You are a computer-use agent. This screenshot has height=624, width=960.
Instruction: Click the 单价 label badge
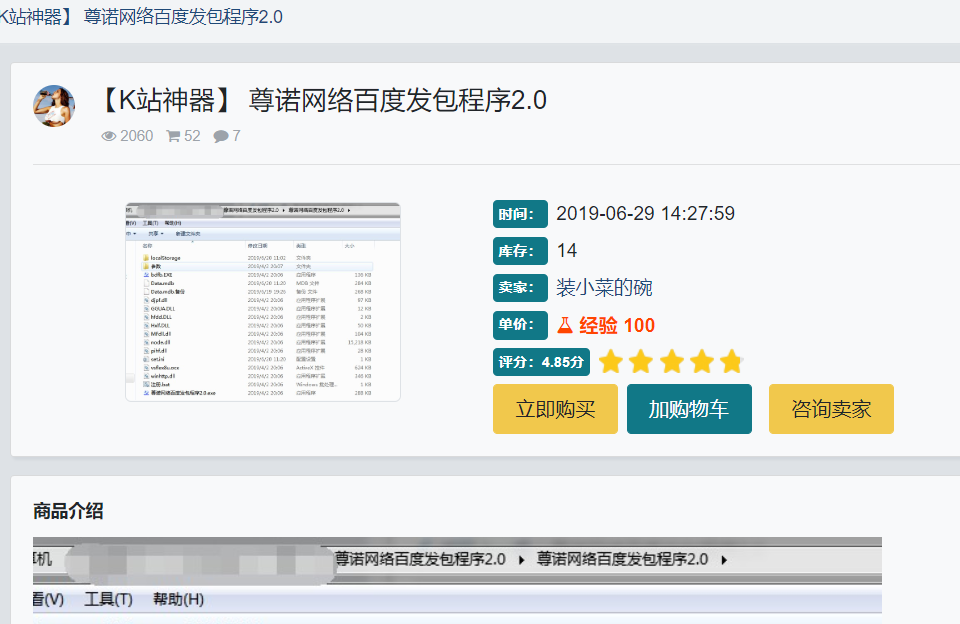tap(520, 325)
